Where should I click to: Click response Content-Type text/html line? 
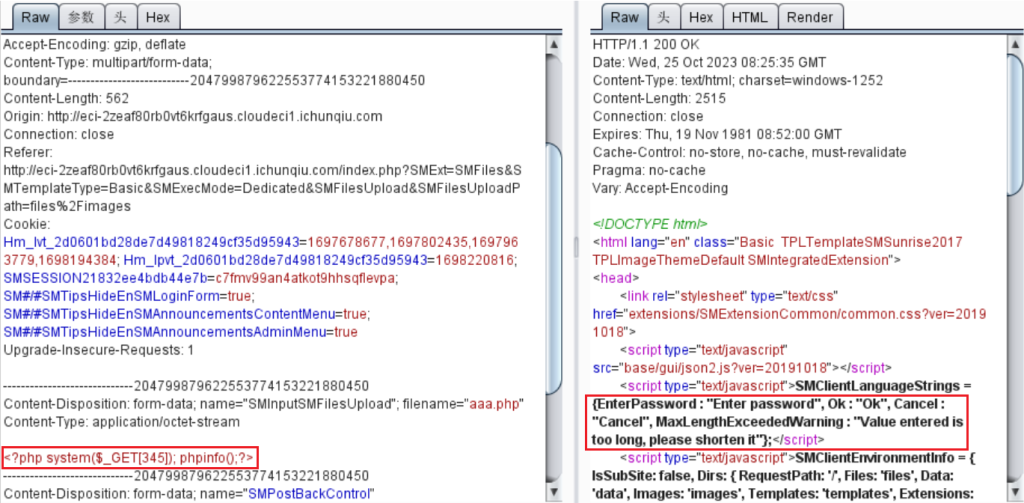738,80
